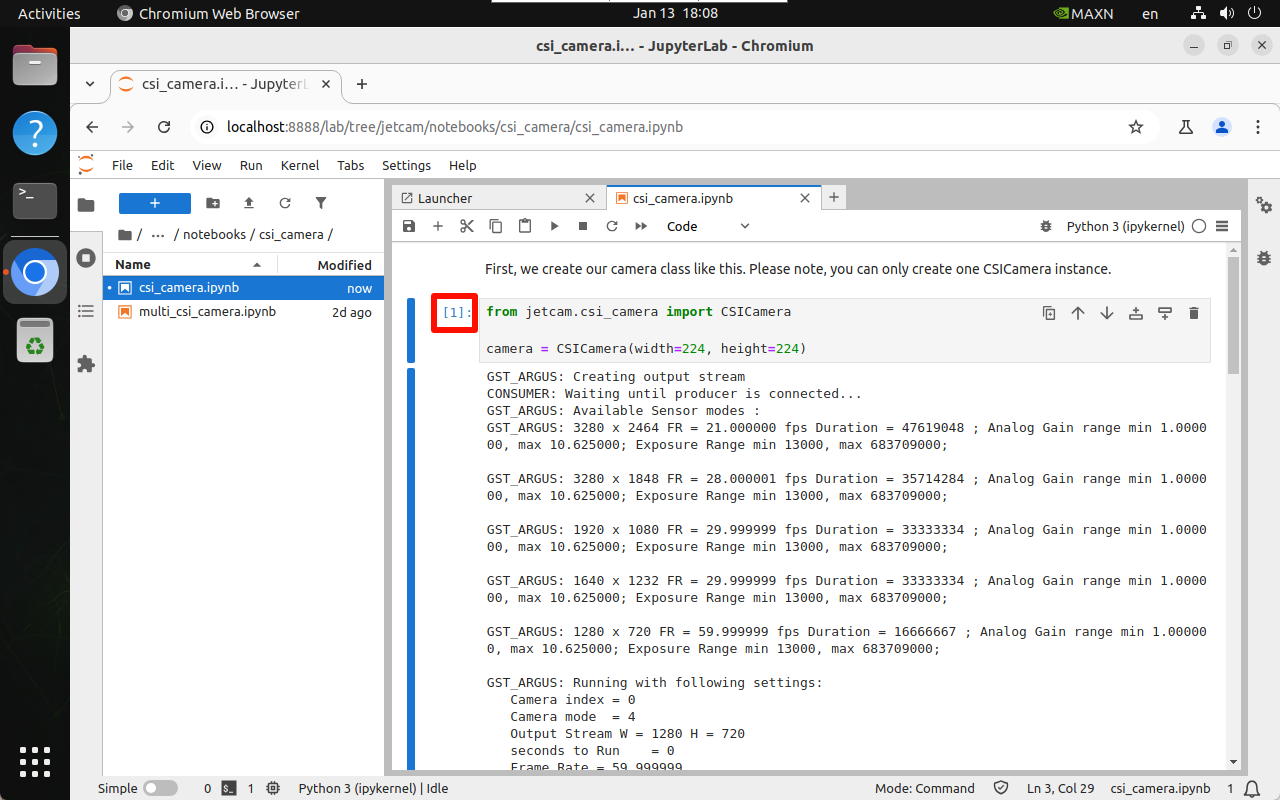Expand the Chromium tab search chevron
The image size is (1280, 800).
pyautogui.click(x=90, y=84)
